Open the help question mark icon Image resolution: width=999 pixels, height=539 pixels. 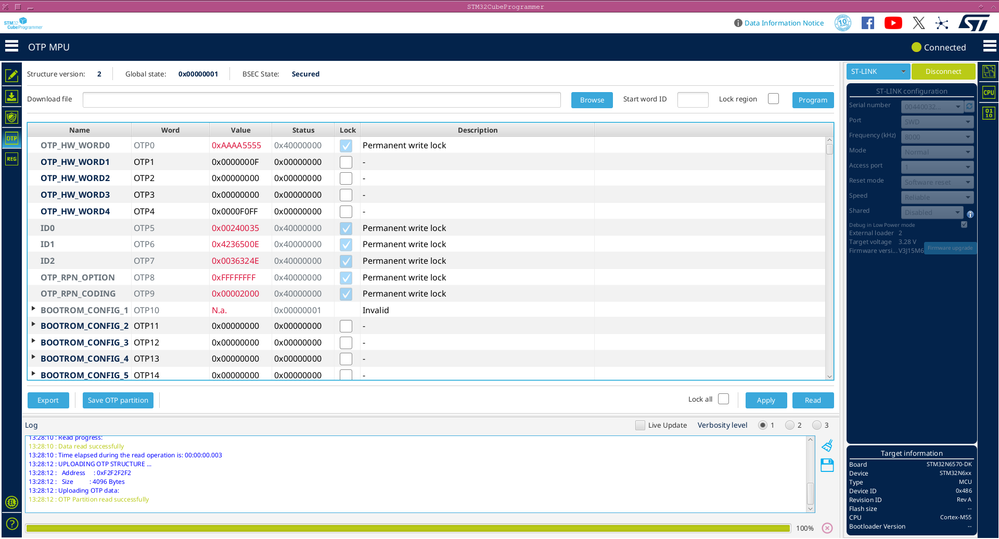tap(11, 524)
